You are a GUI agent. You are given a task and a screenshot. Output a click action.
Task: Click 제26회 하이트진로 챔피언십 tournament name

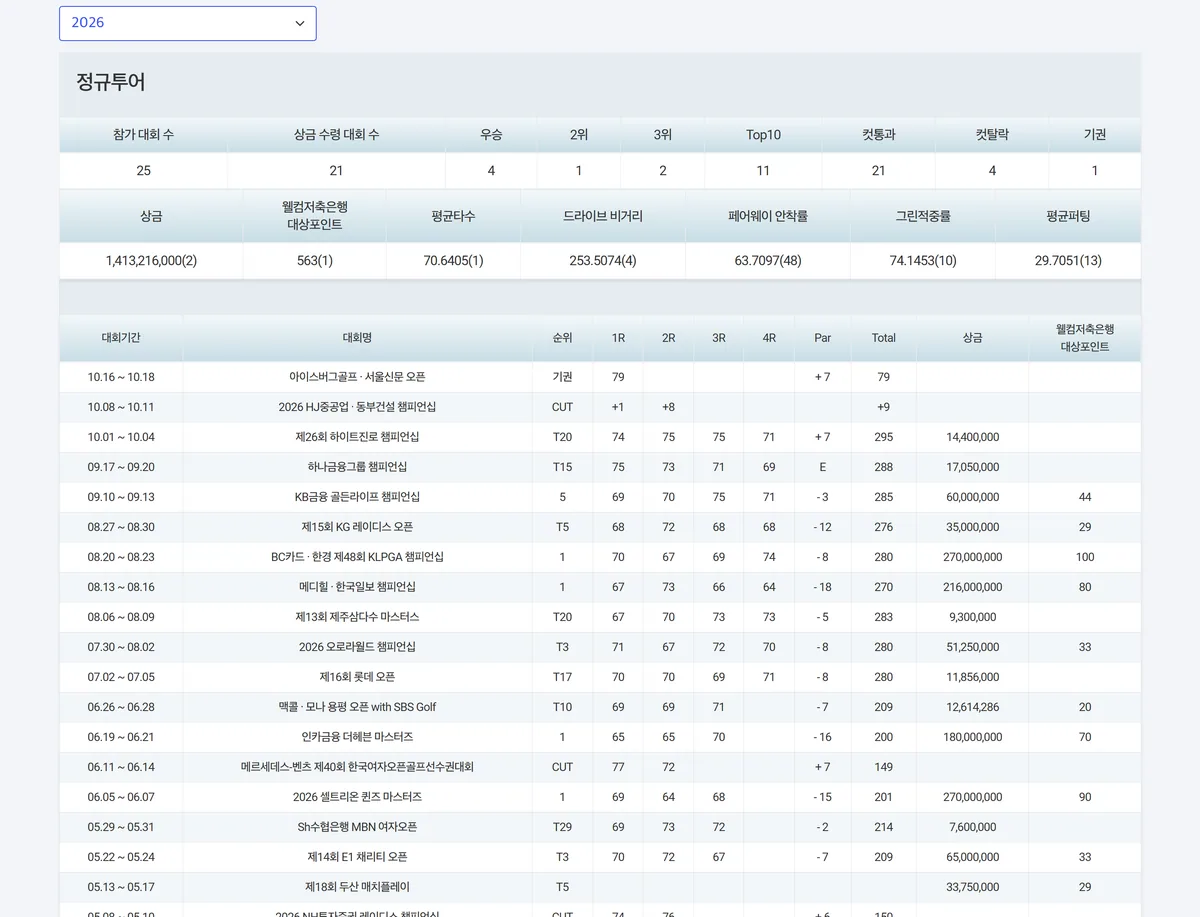tap(357, 437)
